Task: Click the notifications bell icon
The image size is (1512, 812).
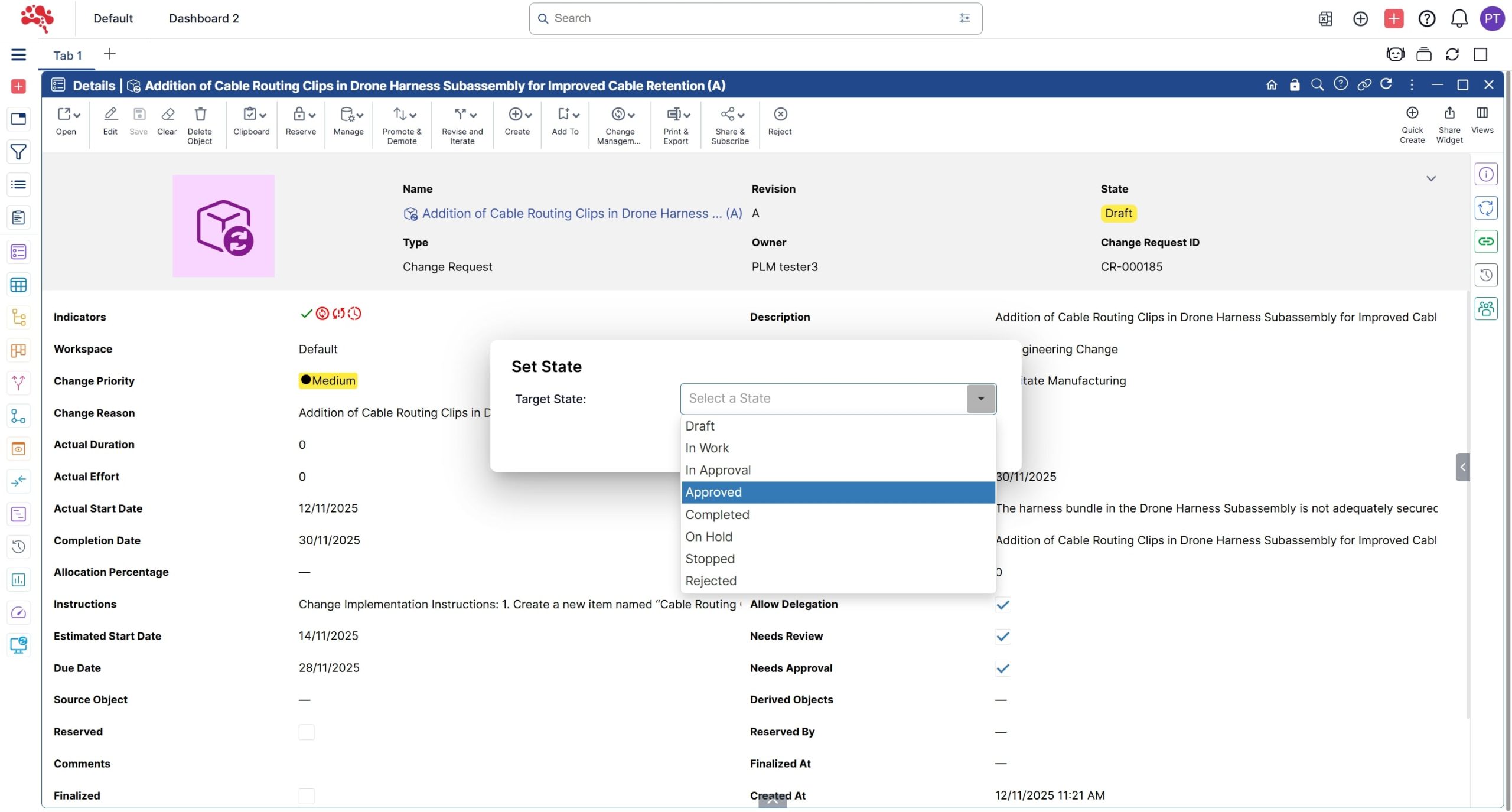Action: 1459,19
